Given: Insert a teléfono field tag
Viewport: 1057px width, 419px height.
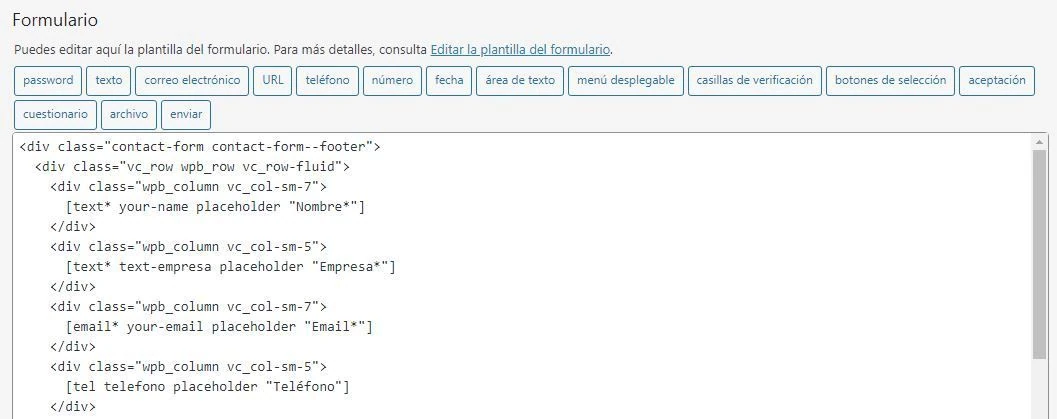Looking at the screenshot, I should pyautogui.click(x=327, y=81).
